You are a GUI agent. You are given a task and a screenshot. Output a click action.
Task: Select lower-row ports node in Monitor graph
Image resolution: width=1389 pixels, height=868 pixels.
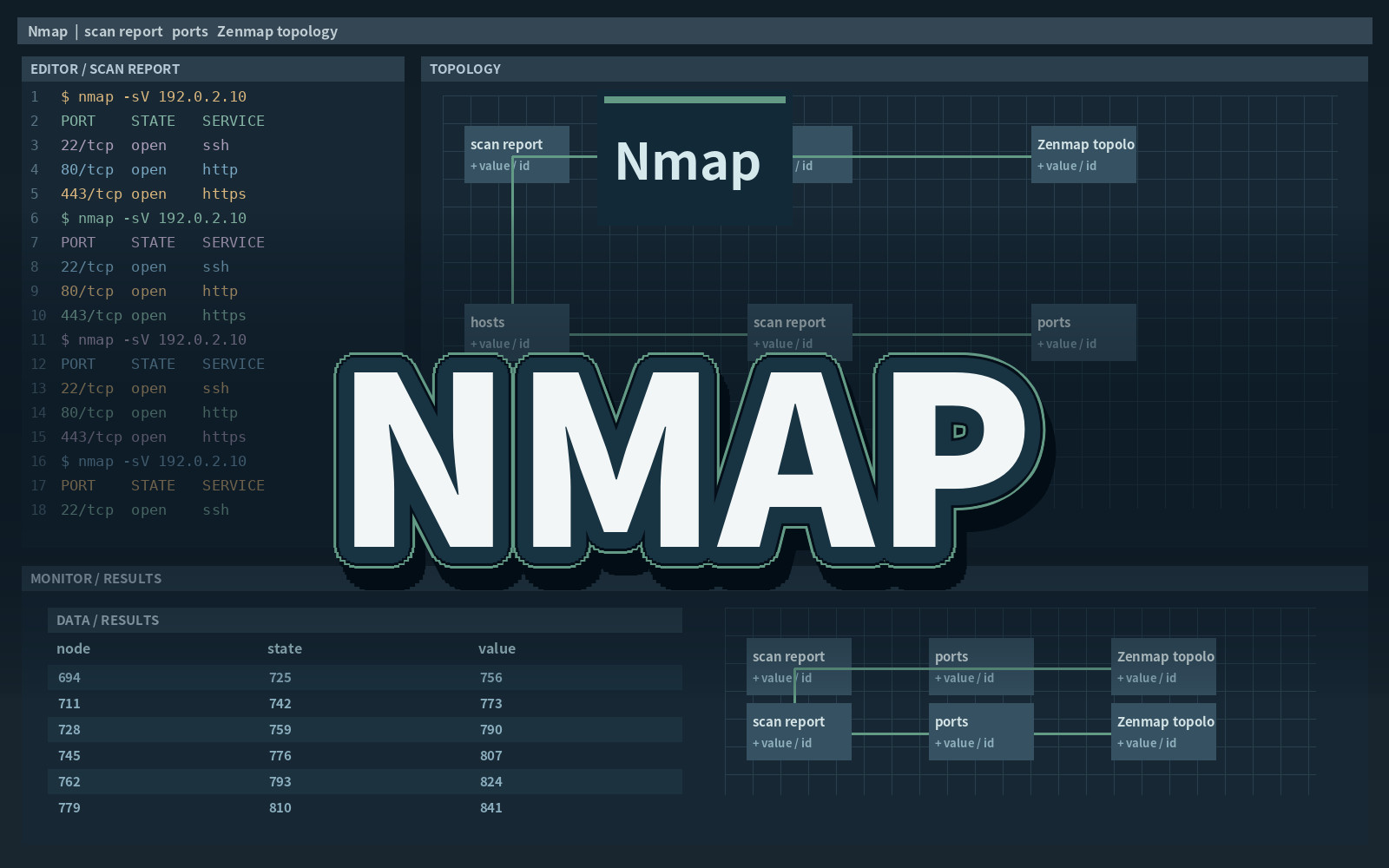pos(981,732)
